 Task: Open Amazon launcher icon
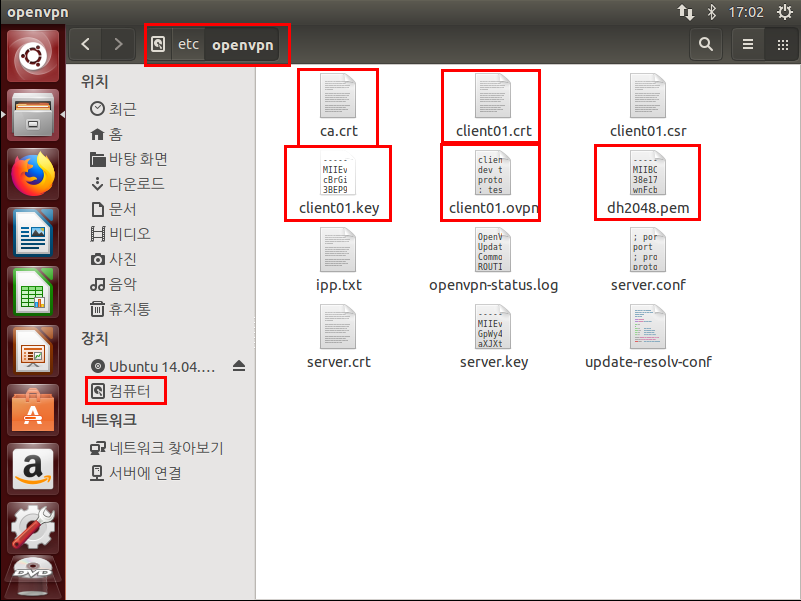[x=33, y=469]
